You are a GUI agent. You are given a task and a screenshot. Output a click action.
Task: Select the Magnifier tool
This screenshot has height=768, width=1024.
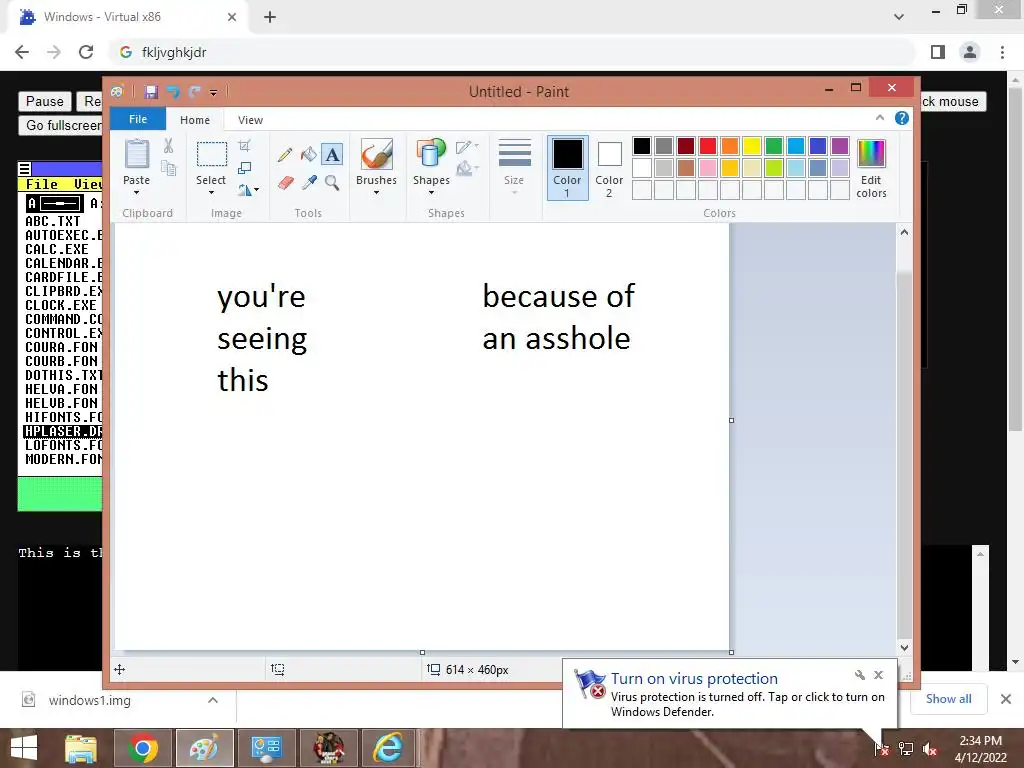(332, 182)
